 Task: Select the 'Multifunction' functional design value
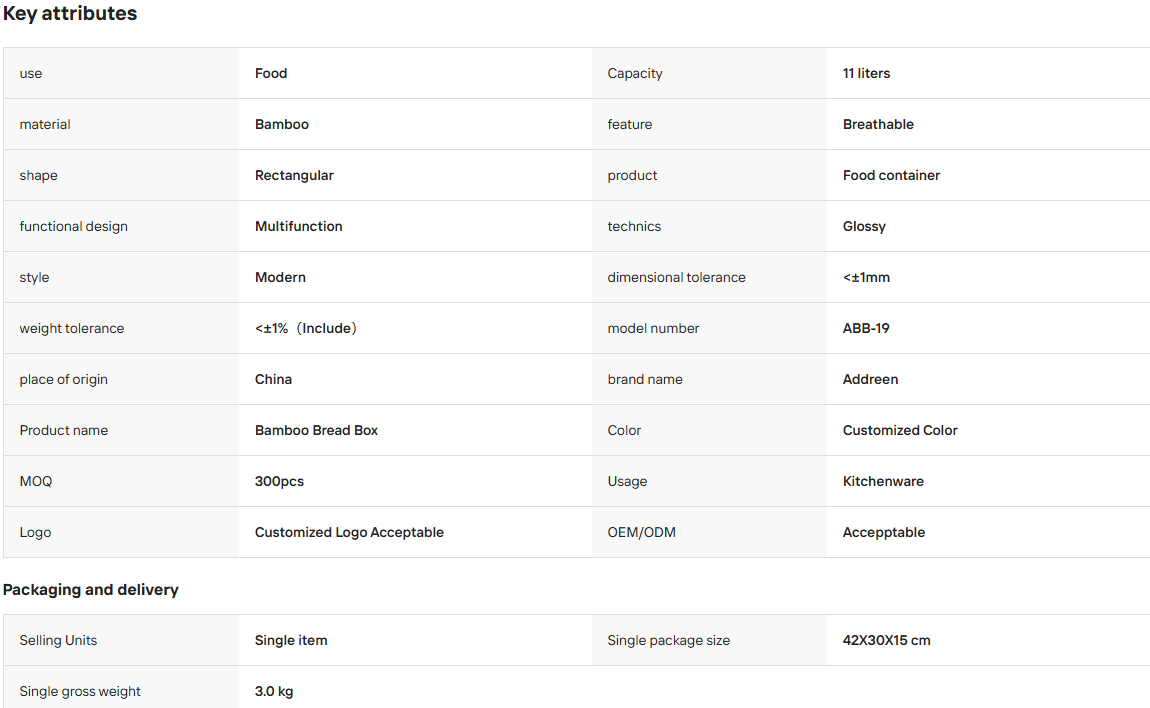coord(299,227)
